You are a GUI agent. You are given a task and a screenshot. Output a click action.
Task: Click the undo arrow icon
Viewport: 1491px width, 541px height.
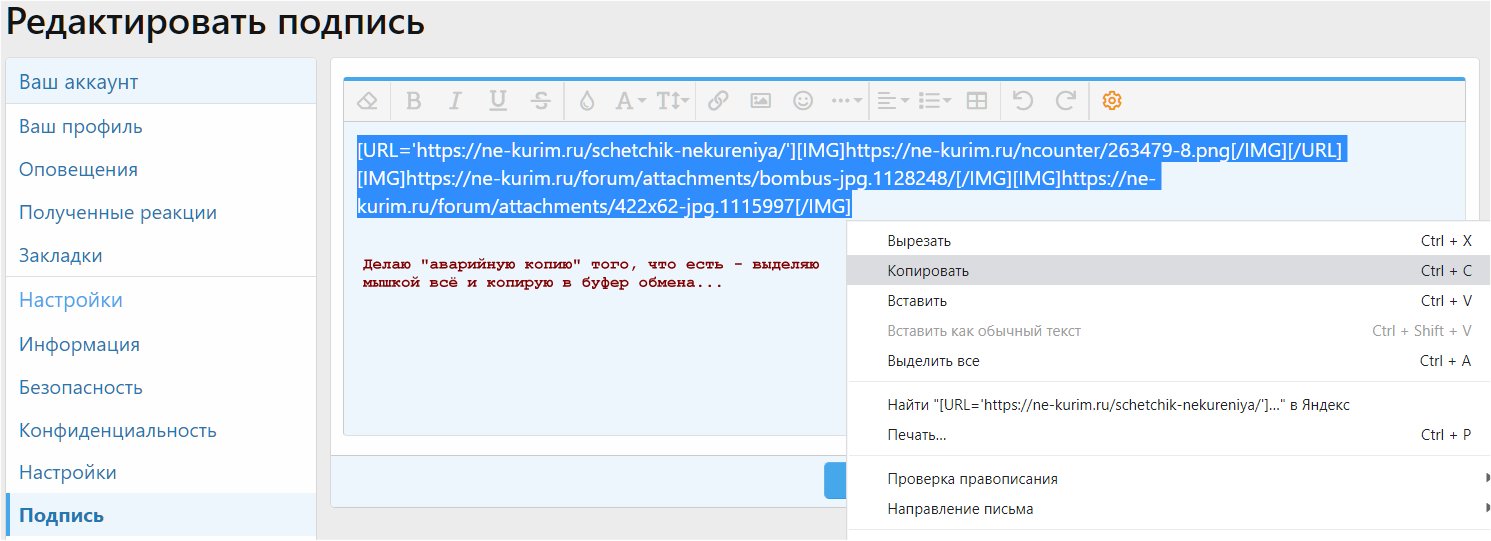(x=1022, y=101)
